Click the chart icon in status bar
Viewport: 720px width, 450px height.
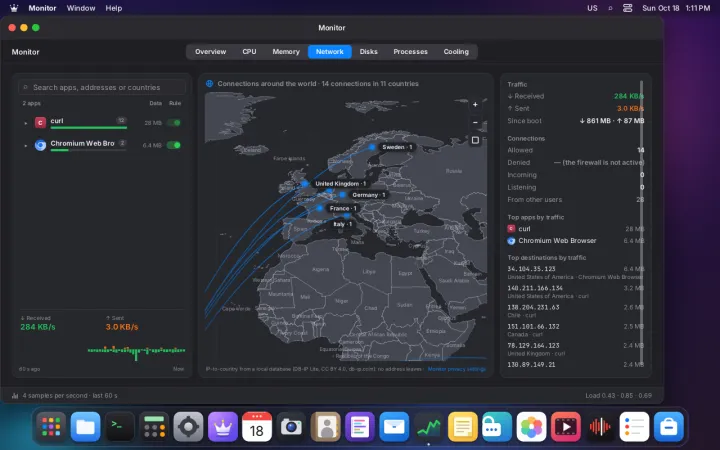15,395
